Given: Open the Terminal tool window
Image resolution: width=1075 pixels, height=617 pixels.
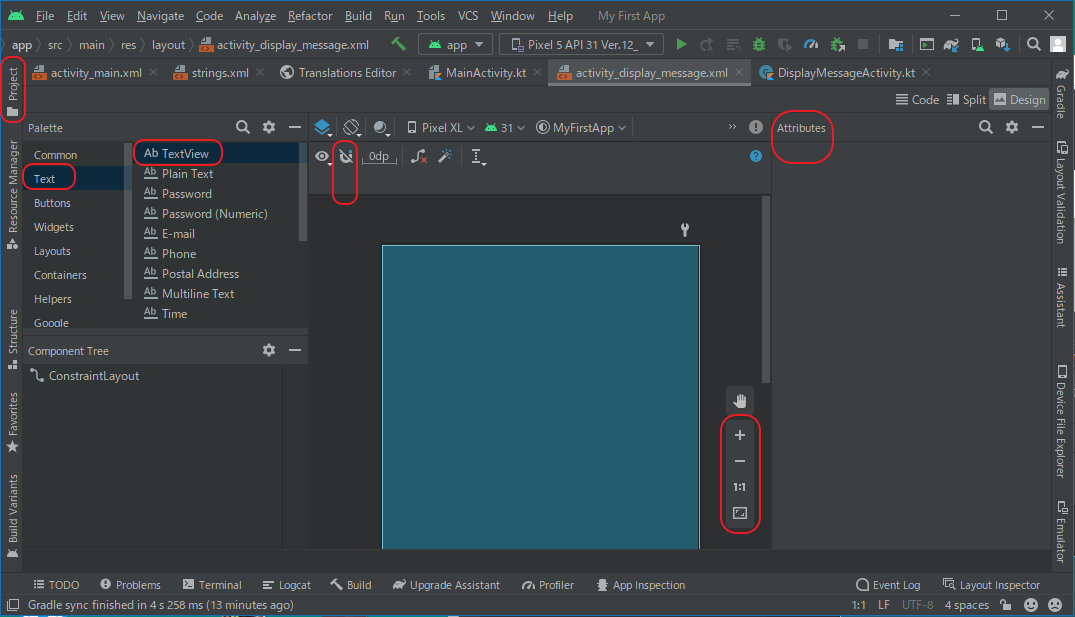Looking at the screenshot, I should point(212,585).
